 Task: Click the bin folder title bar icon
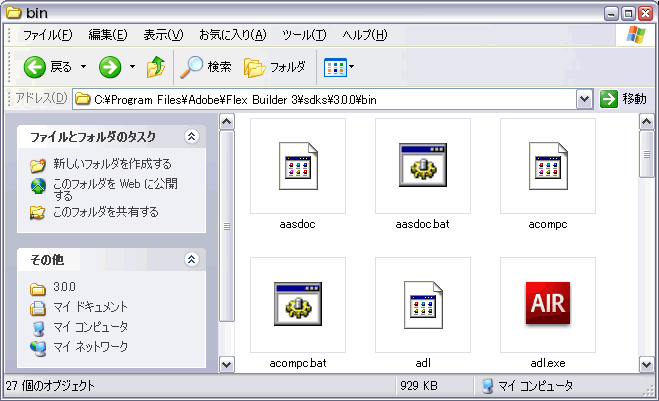tap(13, 13)
